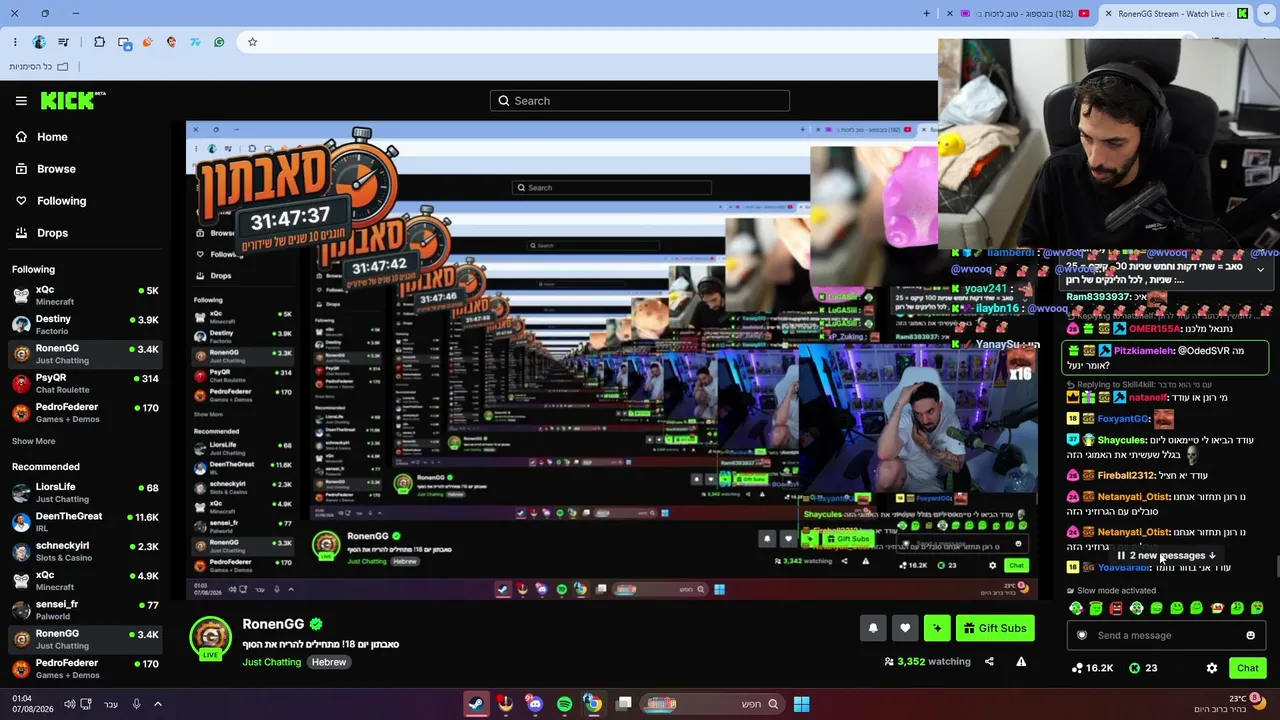1280x720 pixels.
Task: Open DeenTheGreat recommended channel
Action: (86, 522)
